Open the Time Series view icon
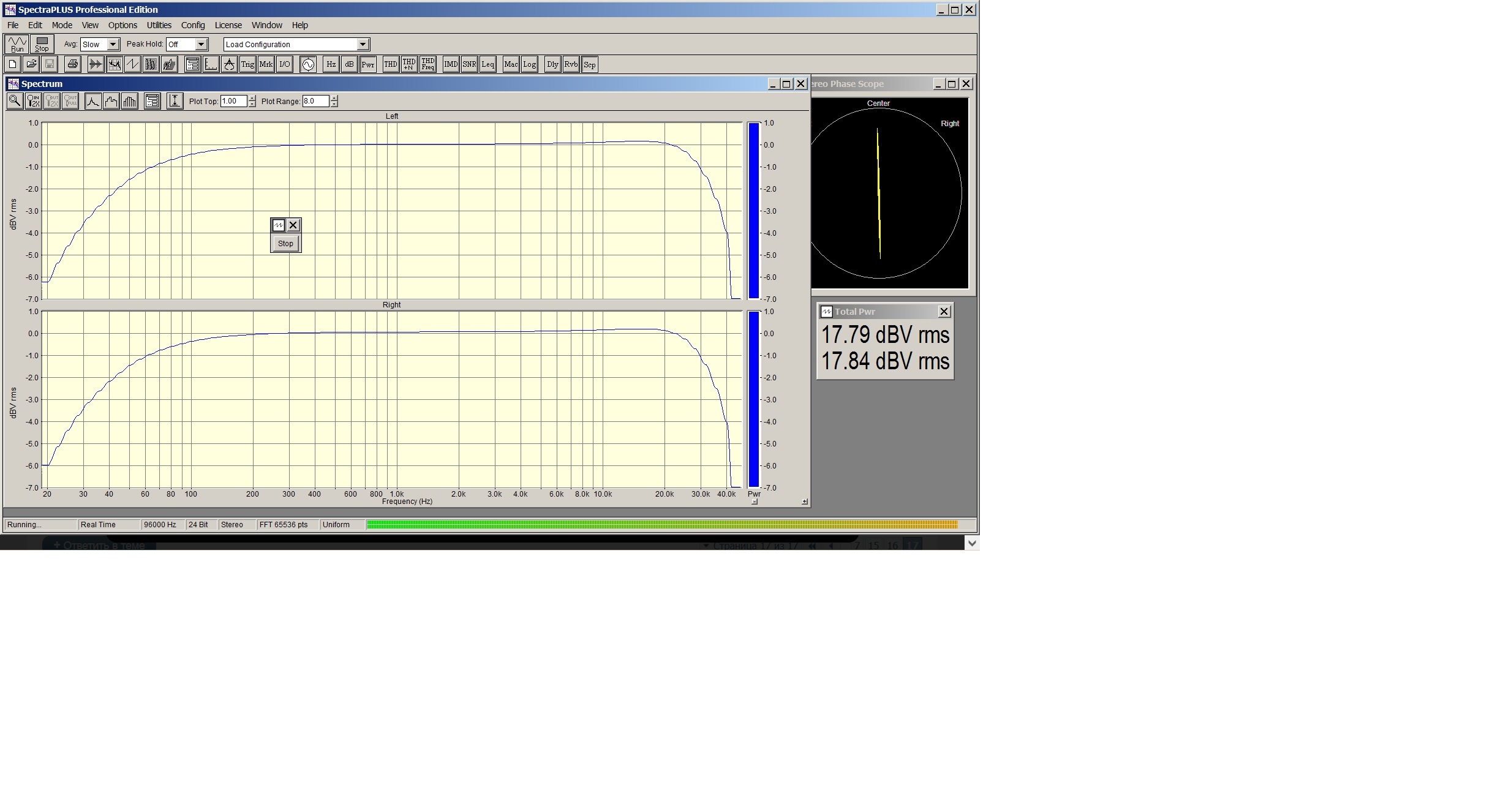Viewport: 1498px width, 812px height. pos(96,64)
